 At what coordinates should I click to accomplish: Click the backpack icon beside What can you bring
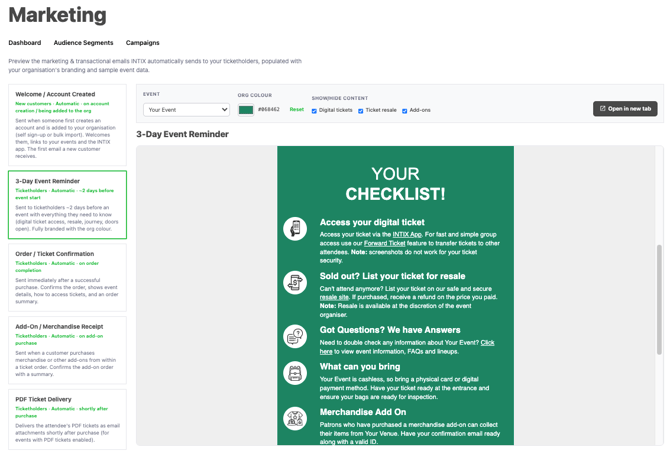[295, 373]
